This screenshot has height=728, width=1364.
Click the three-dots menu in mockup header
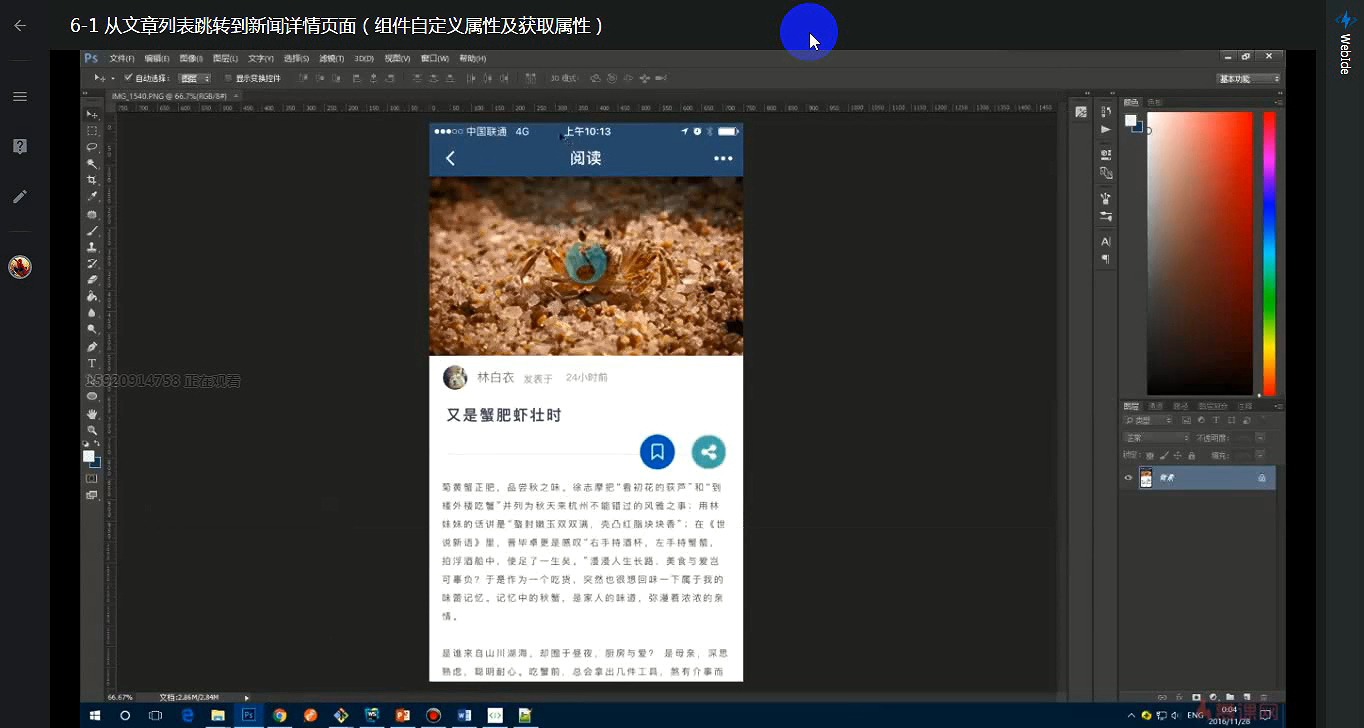click(x=723, y=158)
